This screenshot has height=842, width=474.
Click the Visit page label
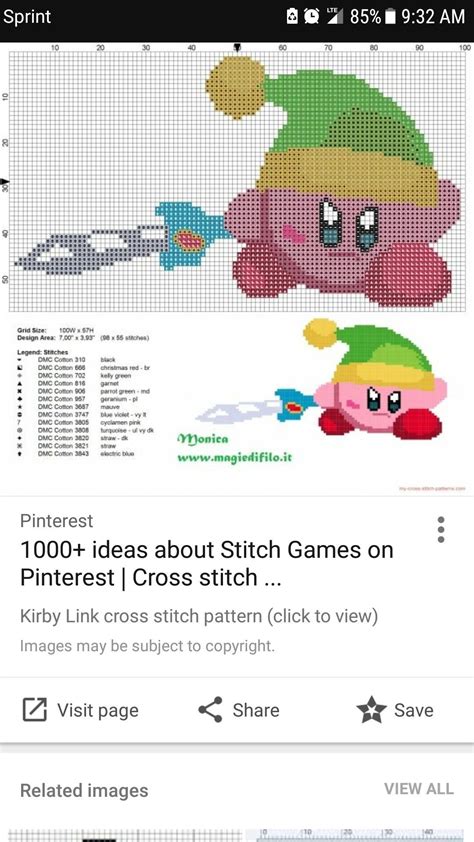(x=98, y=710)
